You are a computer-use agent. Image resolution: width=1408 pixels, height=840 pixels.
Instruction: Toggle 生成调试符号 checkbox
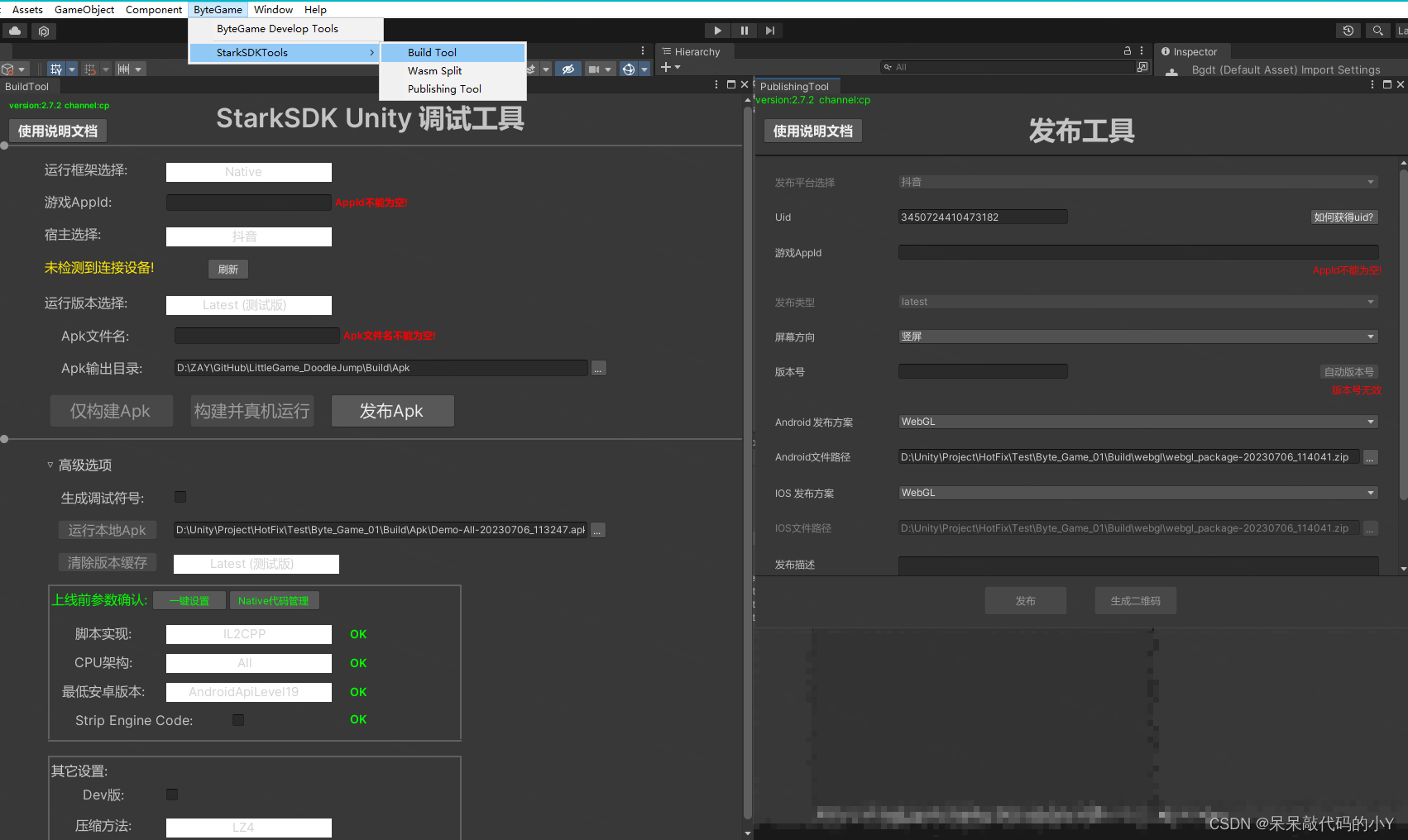pyautogui.click(x=180, y=497)
